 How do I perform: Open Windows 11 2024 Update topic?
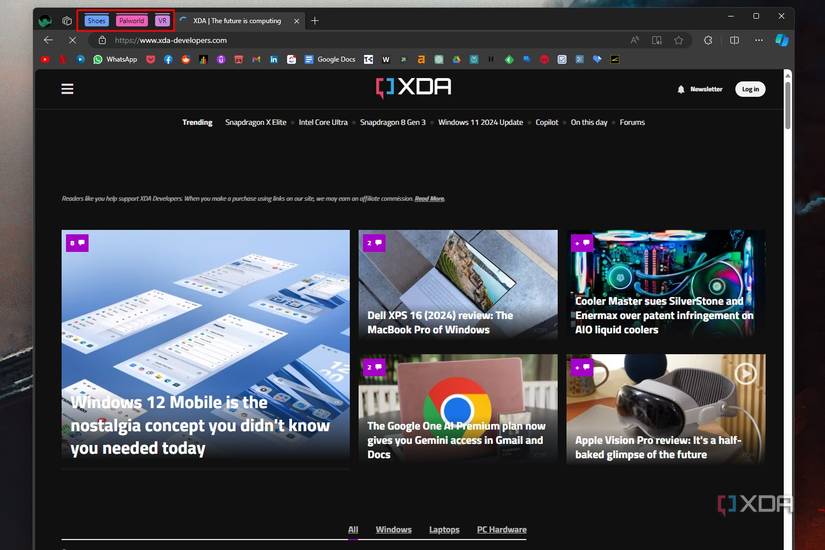[x=480, y=122]
